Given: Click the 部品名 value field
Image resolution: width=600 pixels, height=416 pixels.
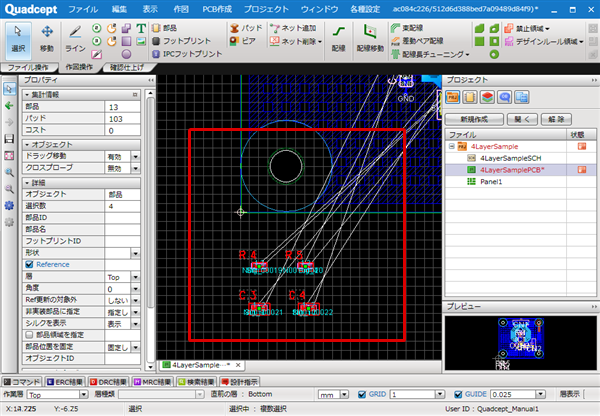Looking at the screenshot, I should [122, 230].
